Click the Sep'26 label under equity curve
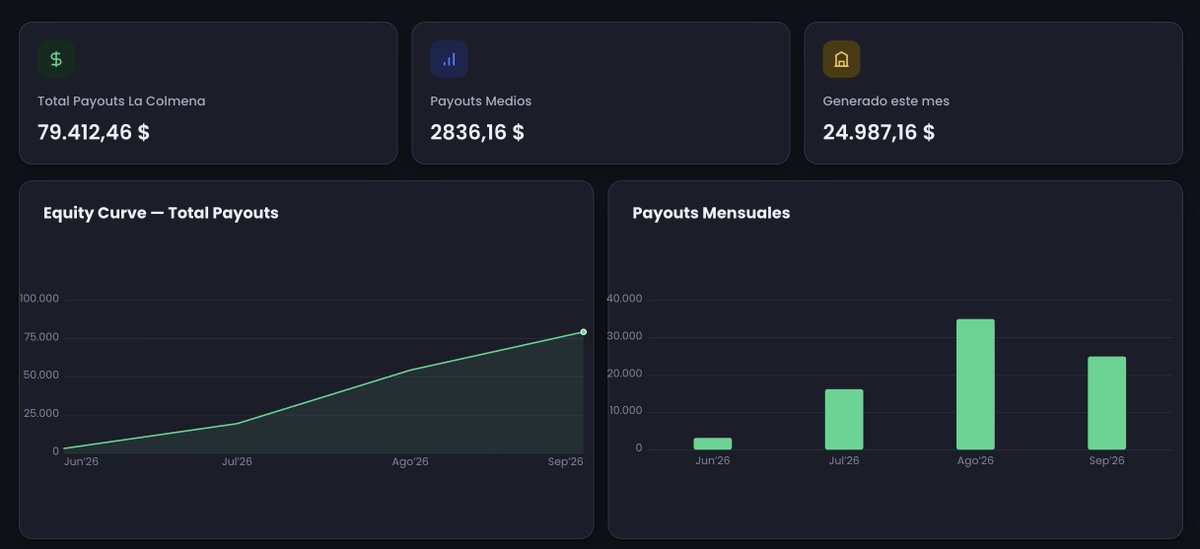This screenshot has height=549, width=1200. pyautogui.click(x=565, y=461)
